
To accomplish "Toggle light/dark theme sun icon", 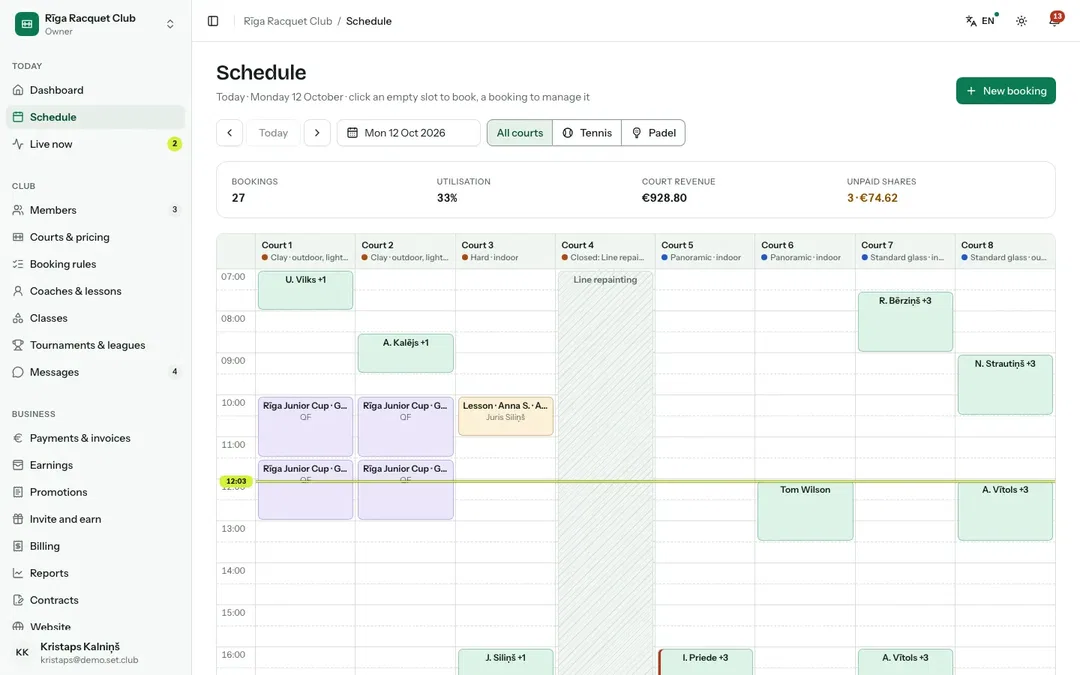I will pyautogui.click(x=1021, y=21).
